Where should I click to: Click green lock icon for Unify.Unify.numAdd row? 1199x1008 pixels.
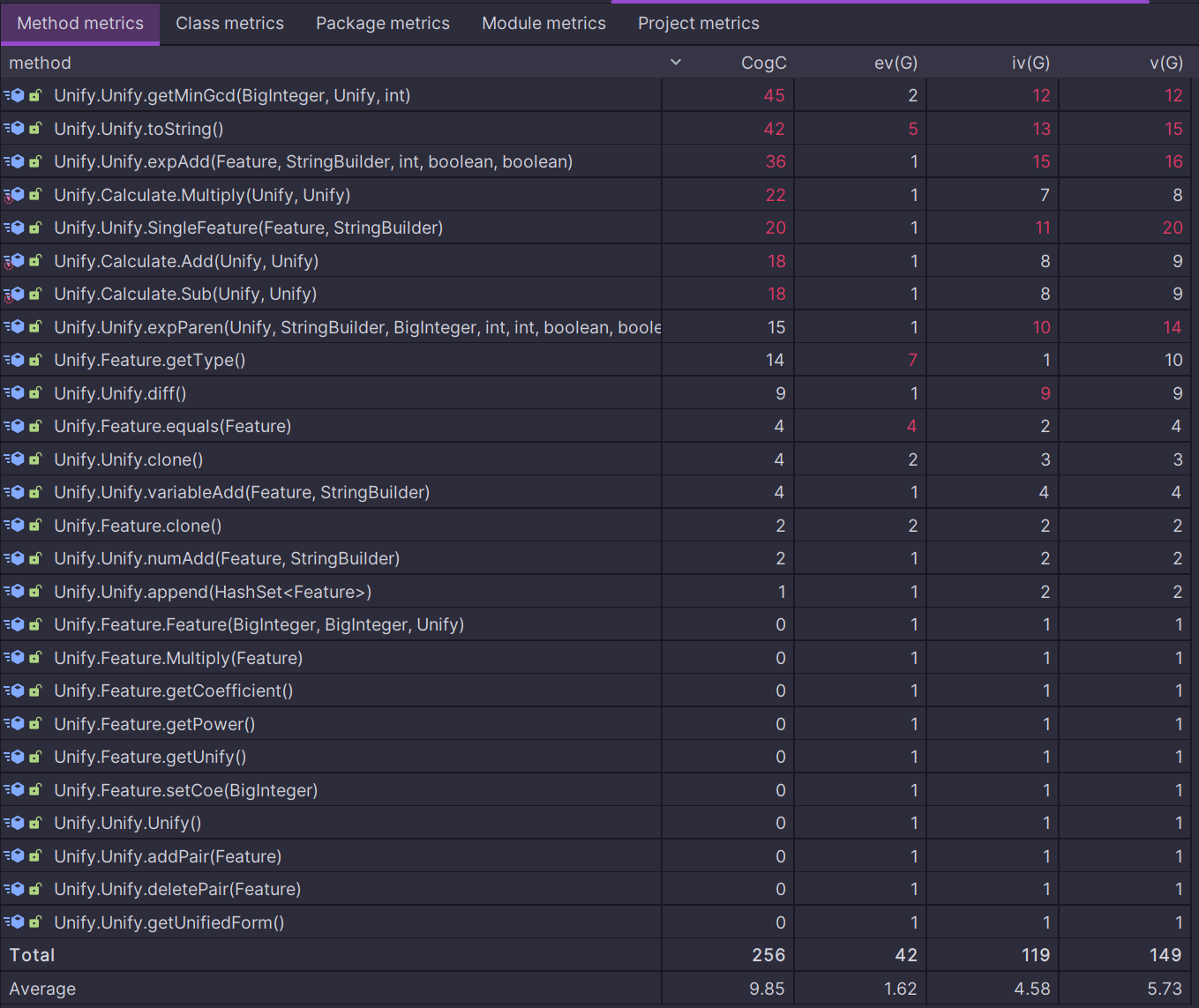click(x=35, y=558)
